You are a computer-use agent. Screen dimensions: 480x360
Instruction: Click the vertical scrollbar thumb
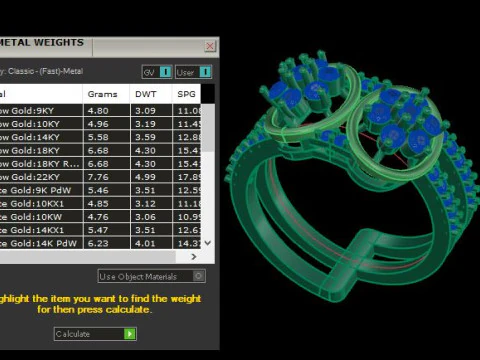tap(208, 128)
